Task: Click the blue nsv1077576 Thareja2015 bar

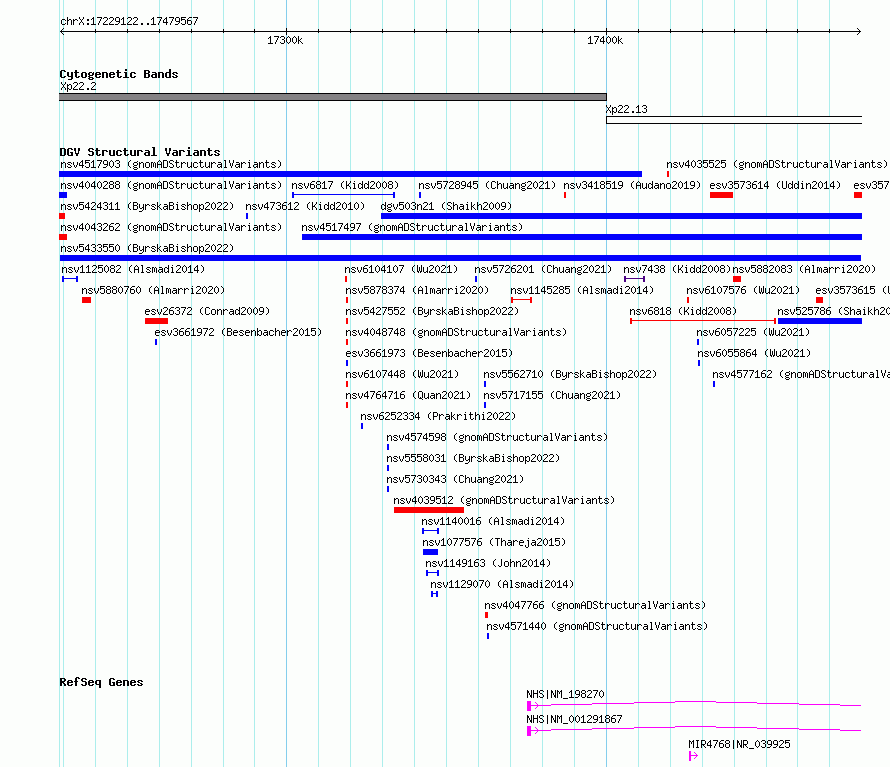Action: [x=430, y=552]
